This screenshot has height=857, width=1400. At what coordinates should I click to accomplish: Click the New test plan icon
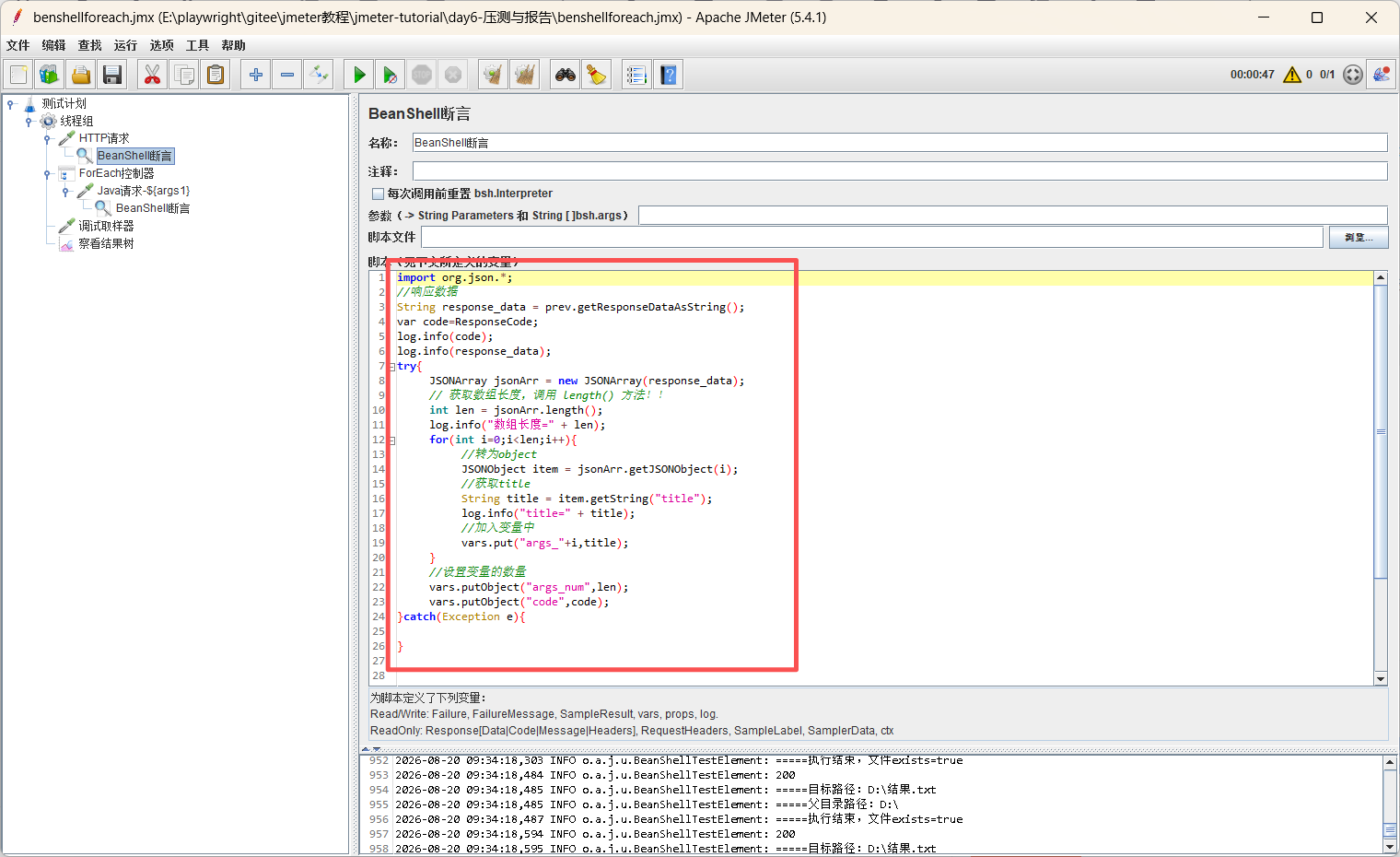point(18,75)
